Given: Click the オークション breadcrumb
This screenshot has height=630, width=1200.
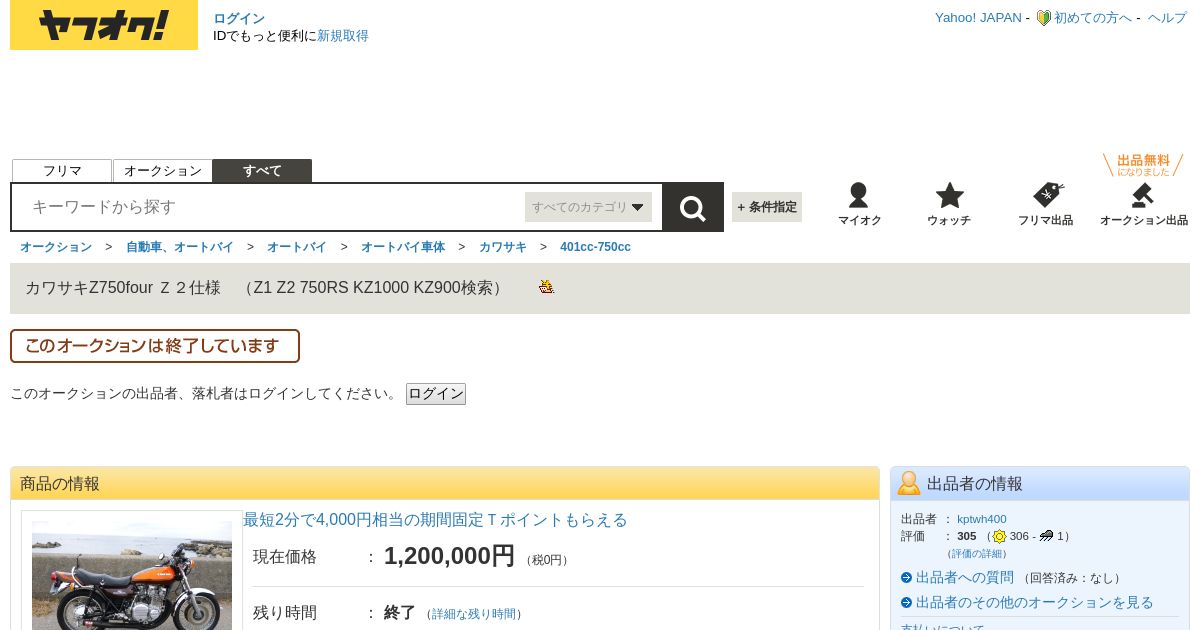Looking at the screenshot, I should (56, 247).
